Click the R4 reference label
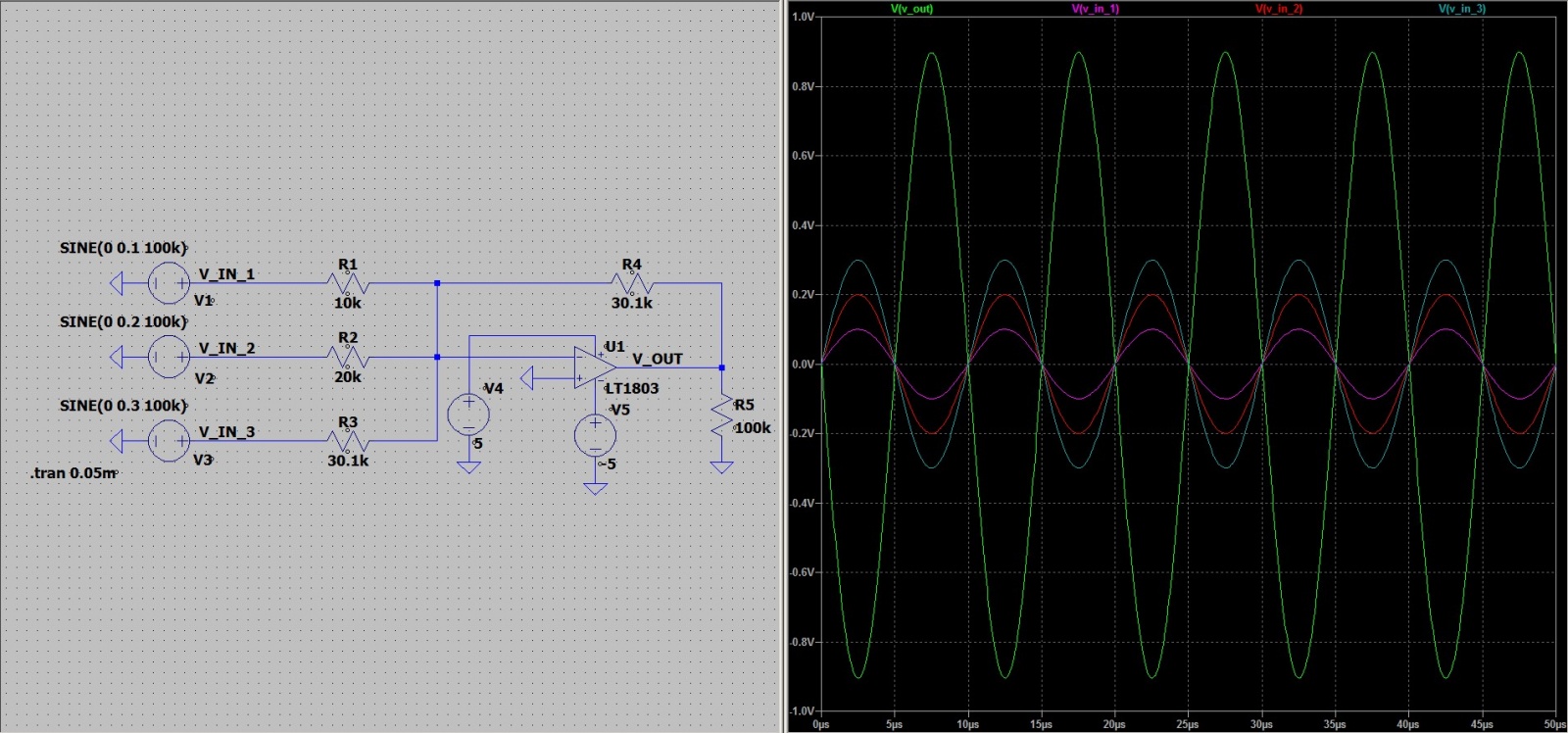Screen dimensions: 1568x733 coord(632,265)
